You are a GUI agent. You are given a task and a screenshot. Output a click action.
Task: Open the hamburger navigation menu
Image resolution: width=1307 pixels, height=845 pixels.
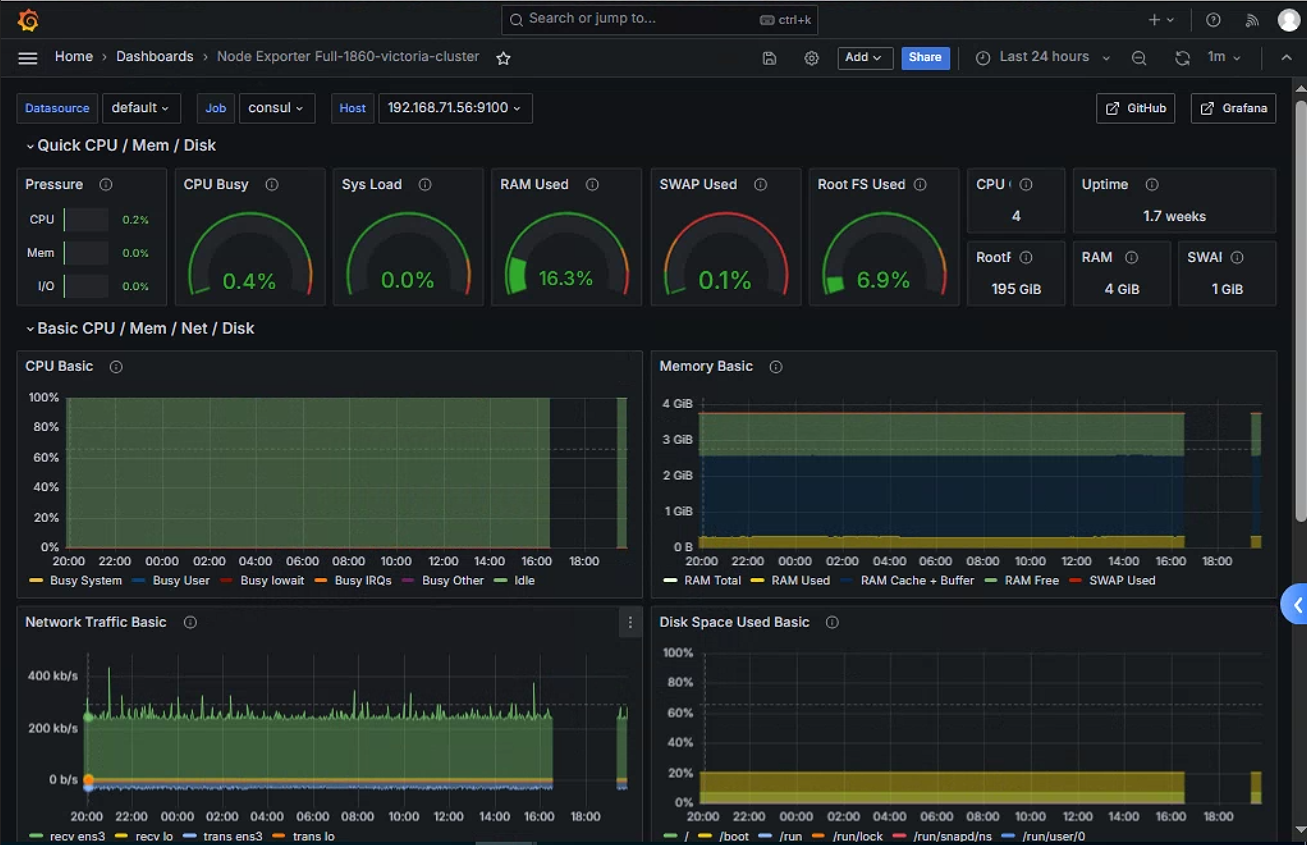pos(28,58)
